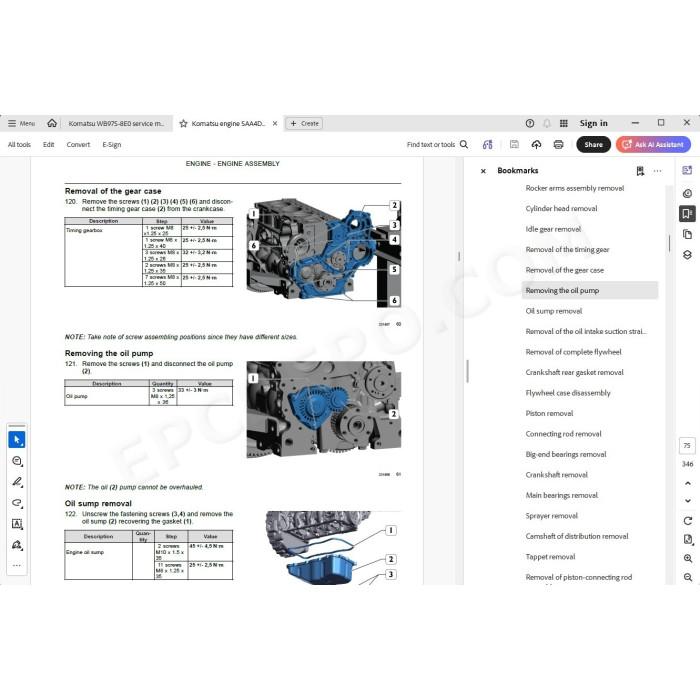Screen dimensions: 700x700
Task: Rotate the page view clockwise icon
Action: pos(688,521)
